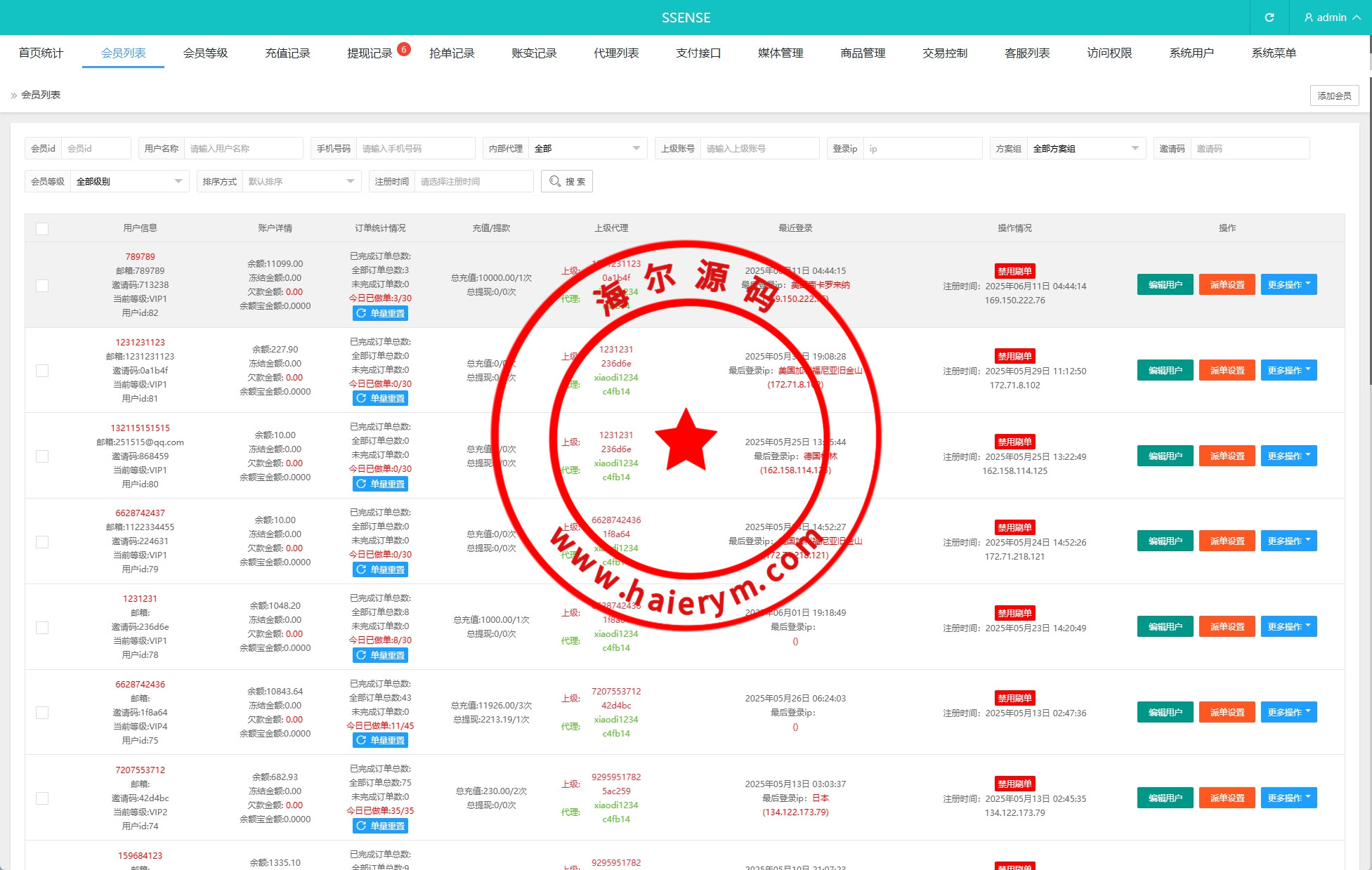Screen dimensions: 1372x870
Task: Open the 内部代理 dropdown
Action: 587,148
